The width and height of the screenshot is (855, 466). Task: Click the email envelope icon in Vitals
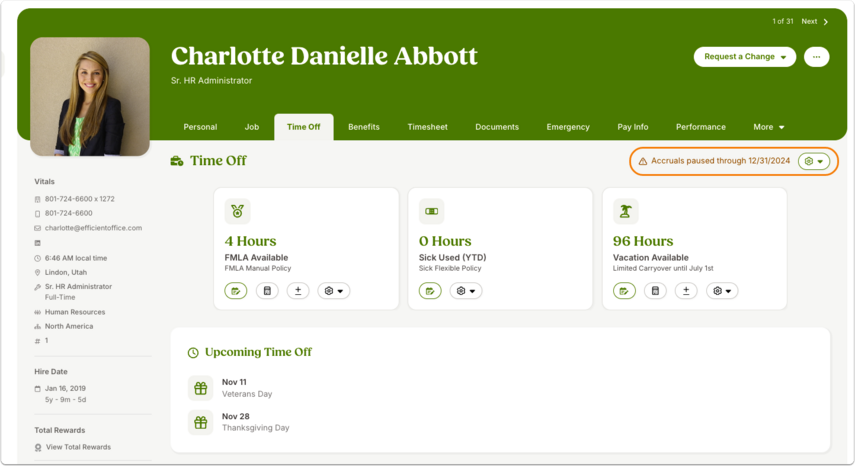coord(38,228)
